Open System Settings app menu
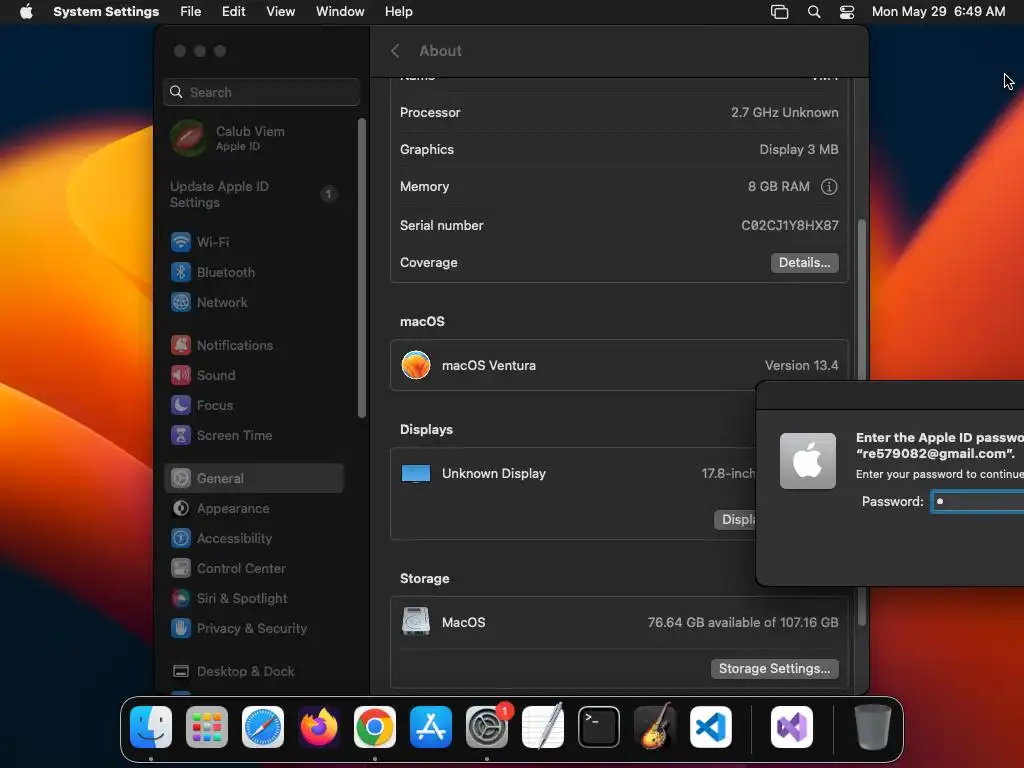This screenshot has height=768, width=1024. point(106,12)
